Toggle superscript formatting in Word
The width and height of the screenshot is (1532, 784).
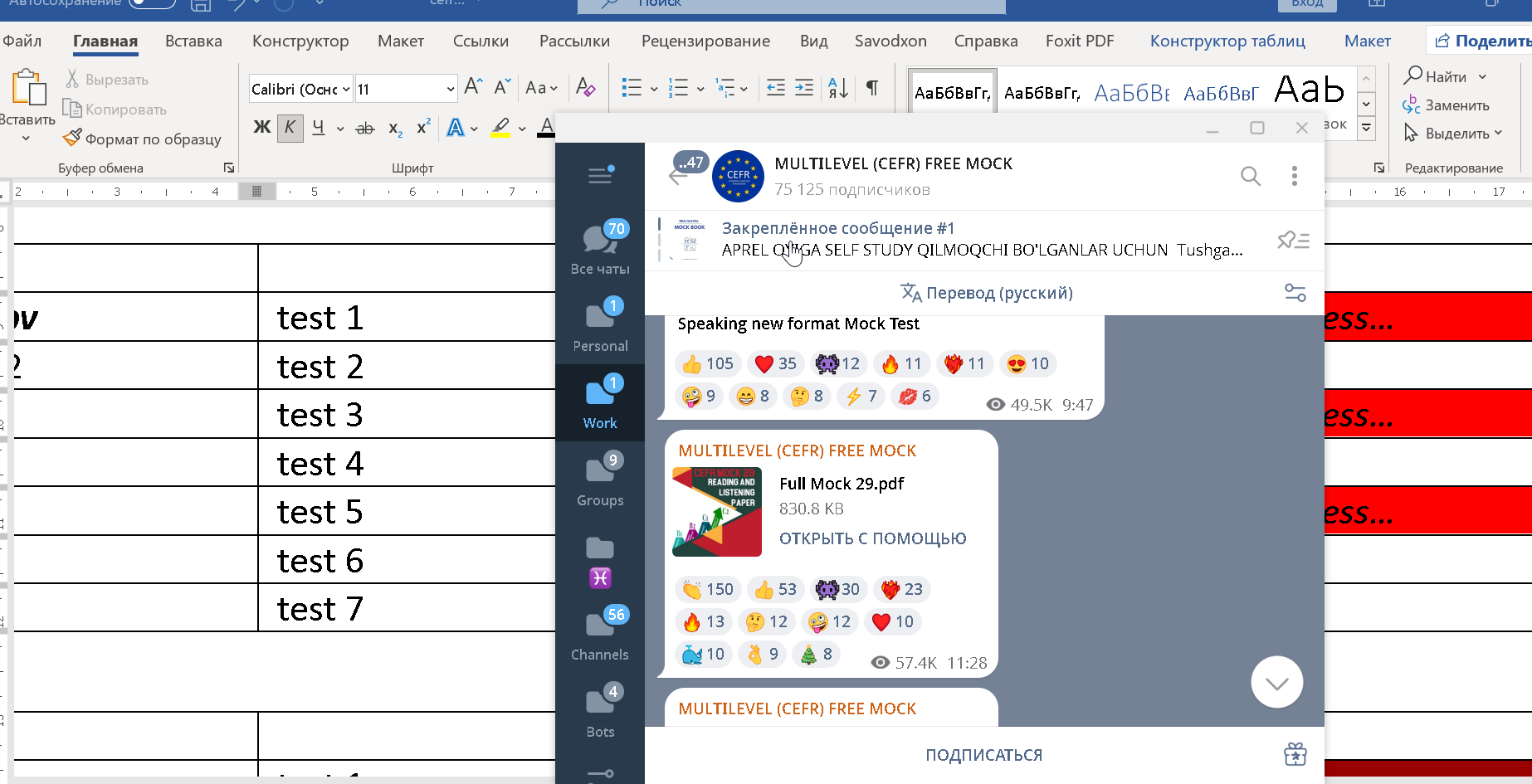point(423,127)
